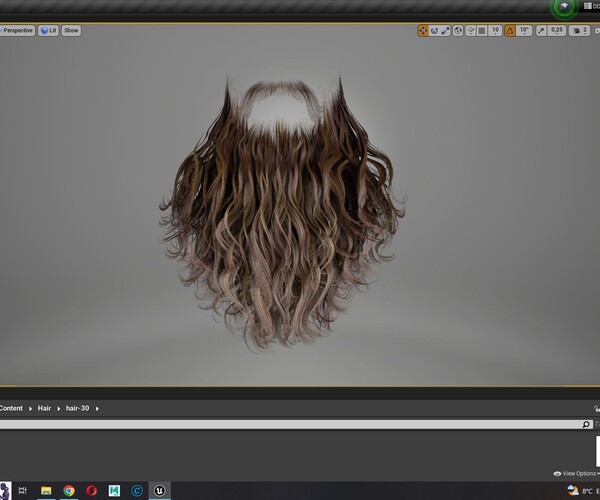Open rotation snap angle 10° dropdown
The image size is (600, 500).
524,31
